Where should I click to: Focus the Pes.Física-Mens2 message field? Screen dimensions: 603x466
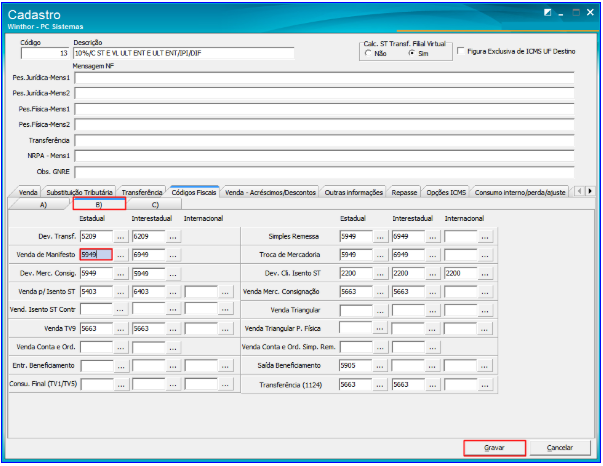point(324,125)
